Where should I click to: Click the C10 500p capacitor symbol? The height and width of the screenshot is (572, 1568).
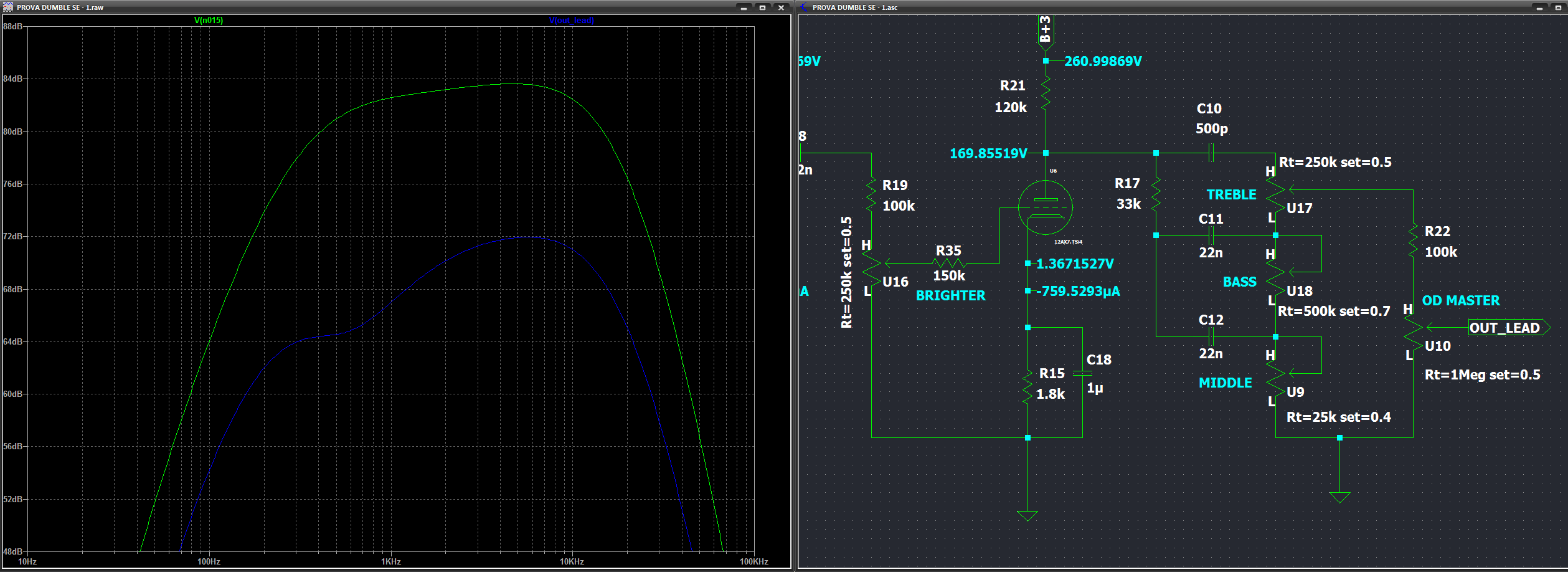pos(1211,153)
